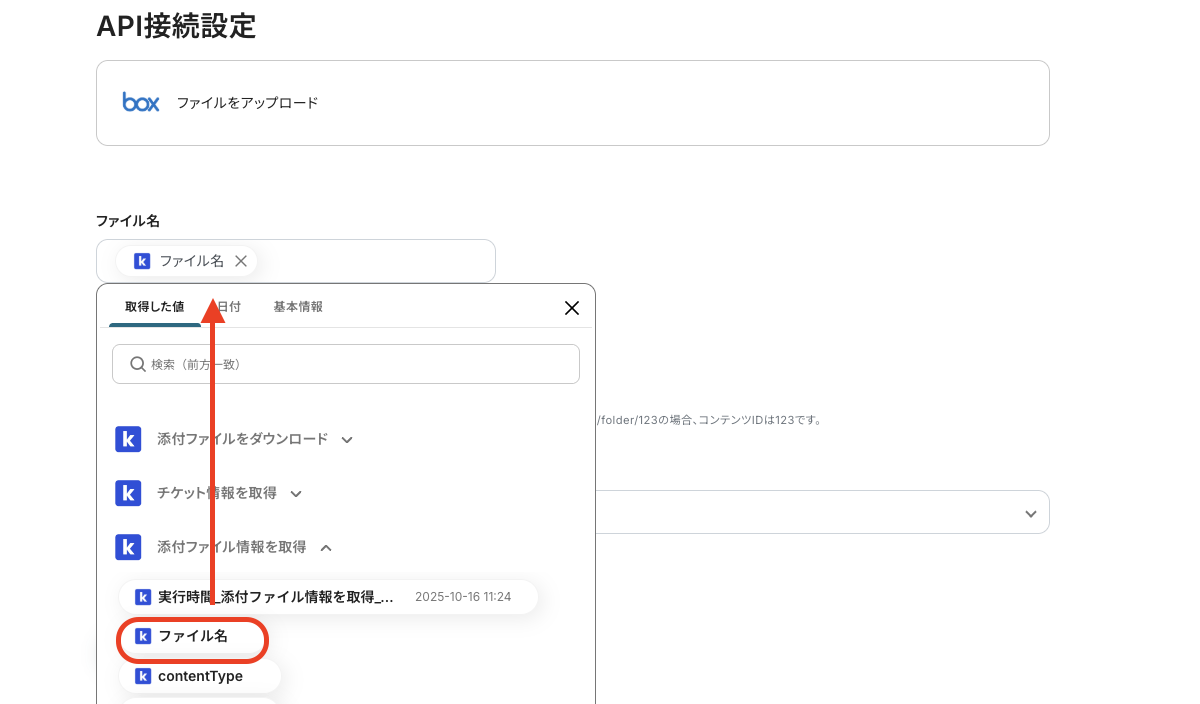Click the kintone icon on the ファイル名 chip
The image size is (1200, 704).
(141, 260)
